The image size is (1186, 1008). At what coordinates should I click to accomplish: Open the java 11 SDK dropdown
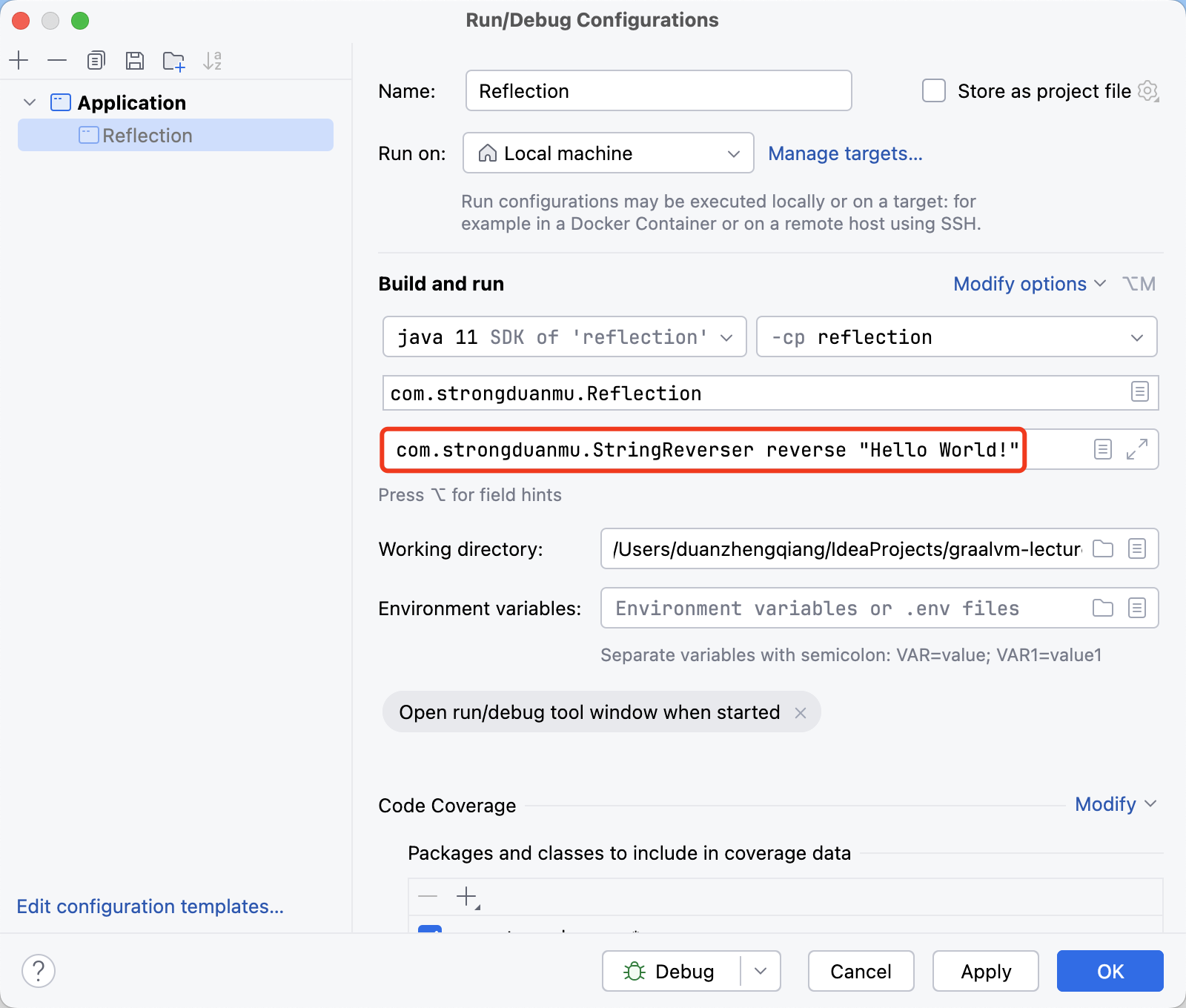(x=564, y=337)
